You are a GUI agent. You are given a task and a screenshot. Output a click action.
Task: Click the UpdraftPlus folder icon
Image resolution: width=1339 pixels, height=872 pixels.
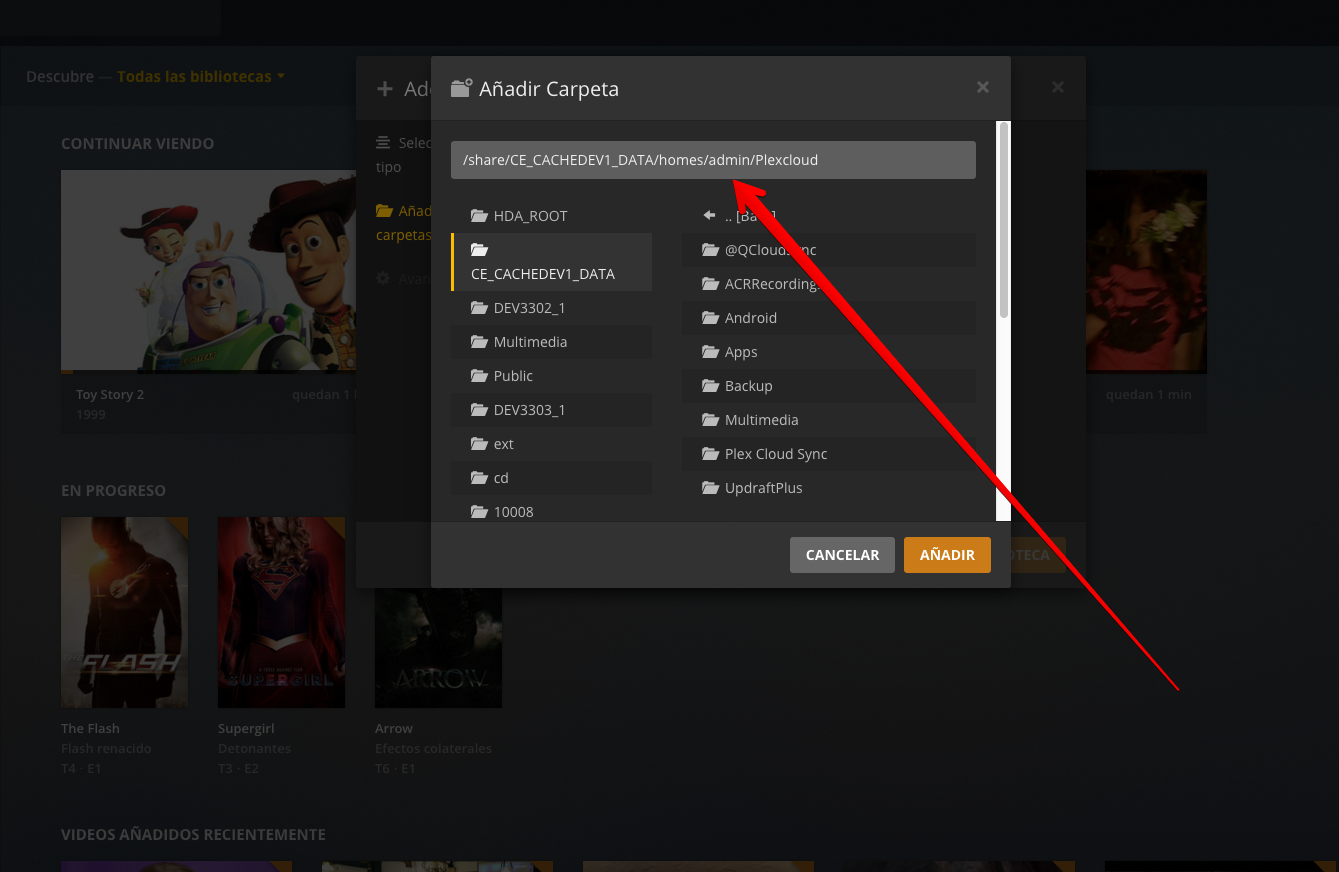pyautogui.click(x=710, y=488)
